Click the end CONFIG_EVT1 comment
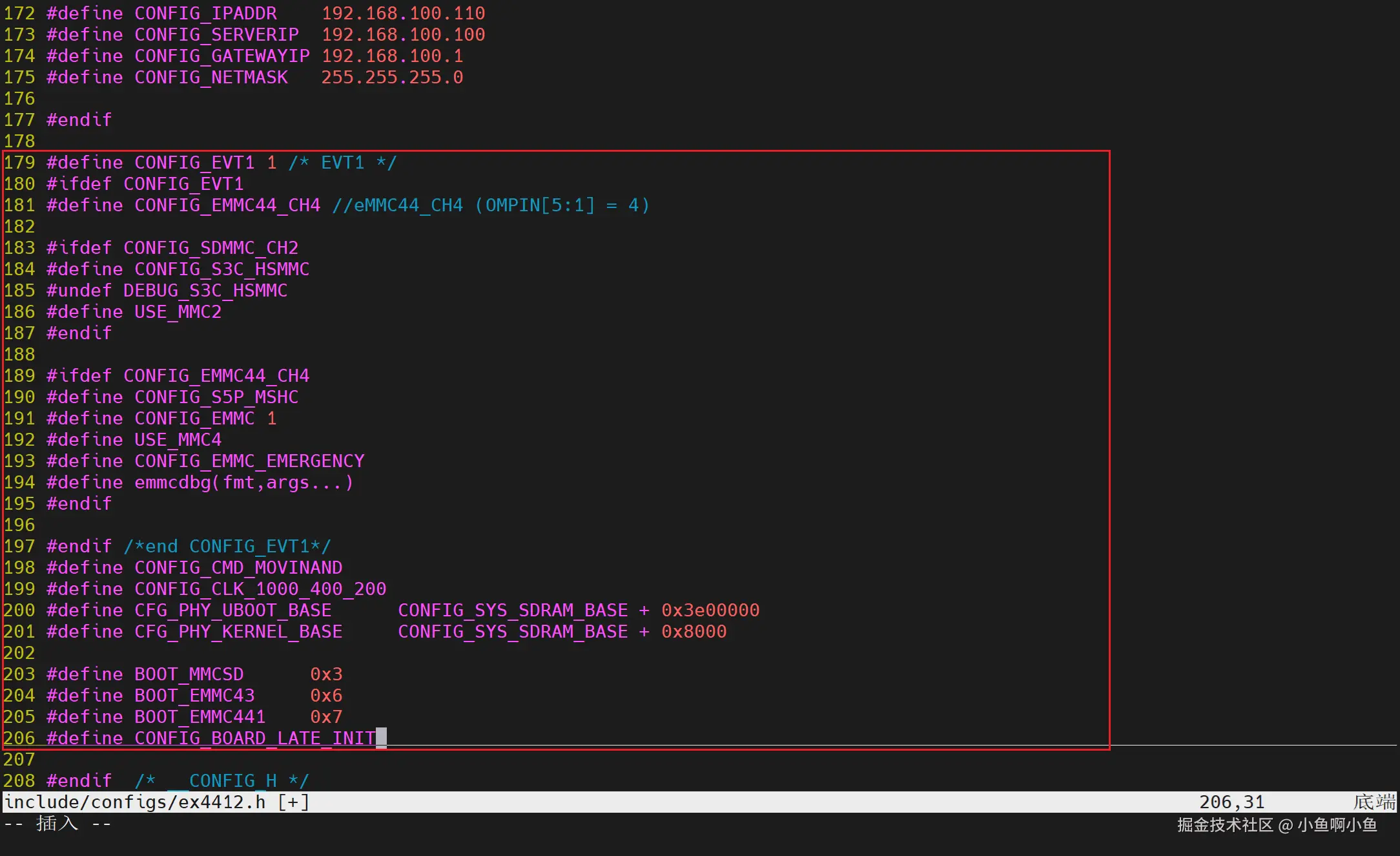 tap(227, 546)
